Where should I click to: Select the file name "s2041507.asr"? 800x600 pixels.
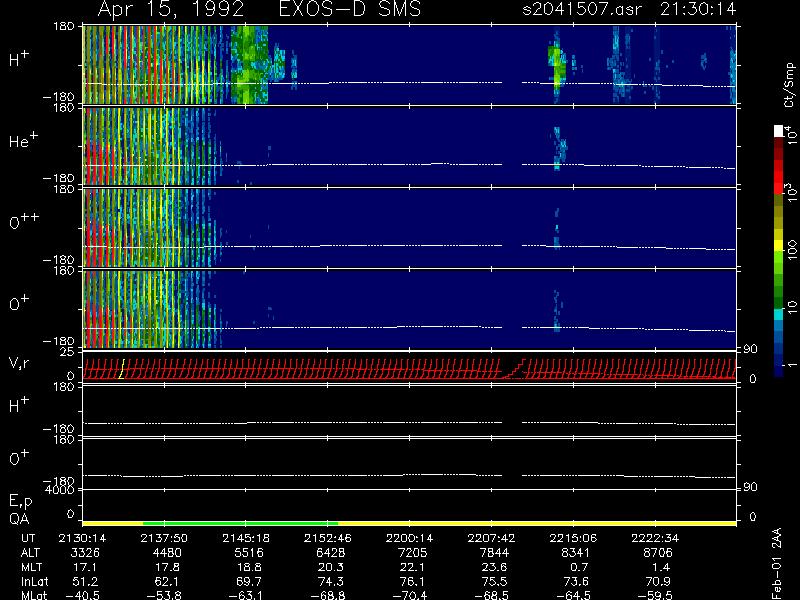tap(582, 9)
